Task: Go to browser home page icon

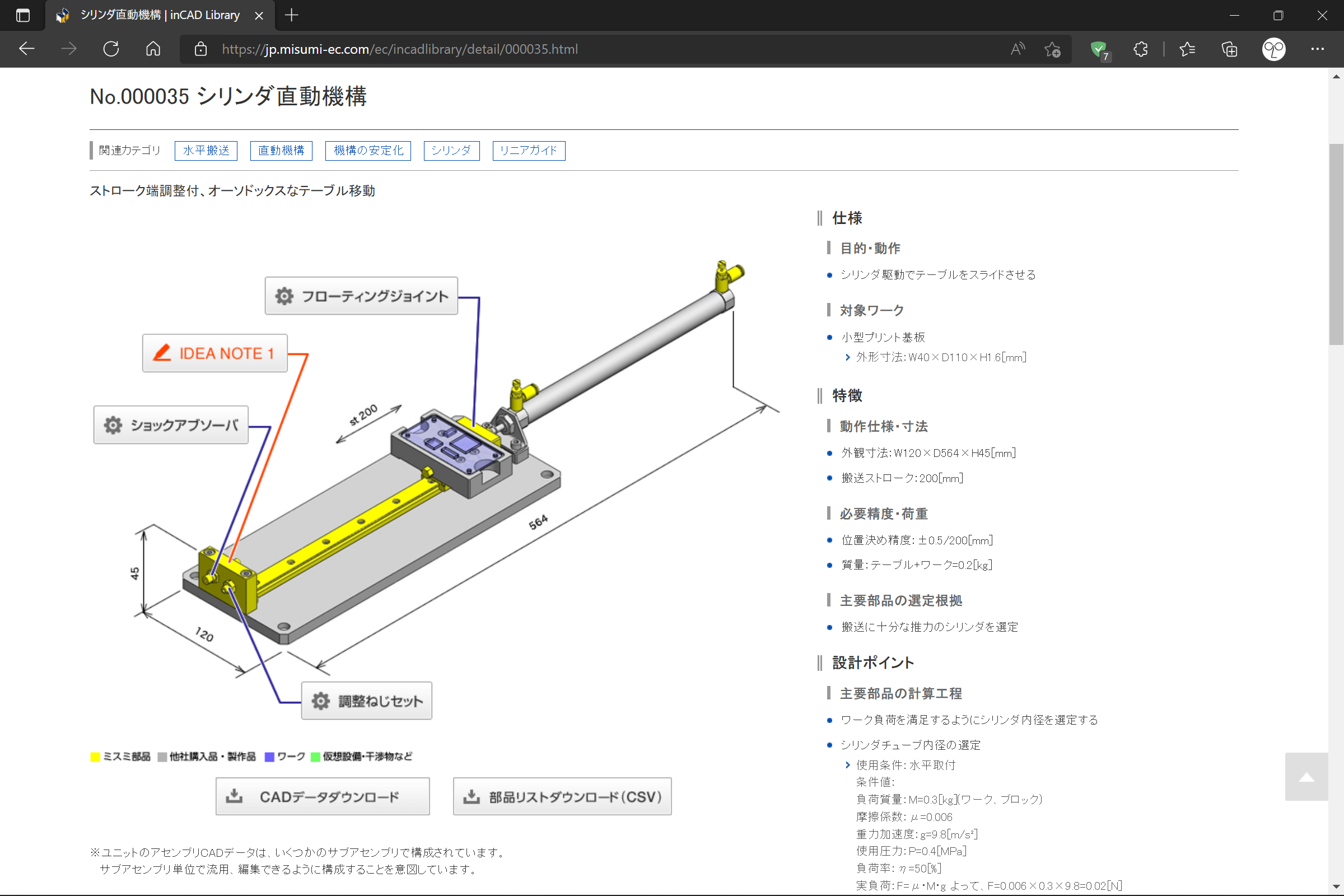Action: tap(152, 49)
